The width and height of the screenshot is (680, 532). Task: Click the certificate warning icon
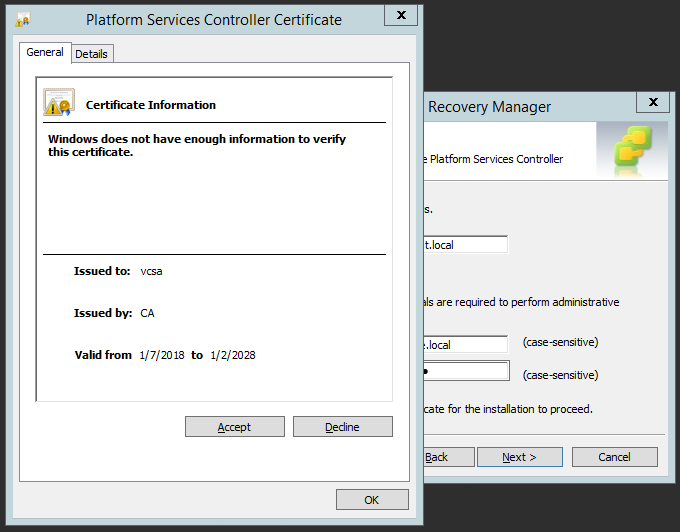pyautogui.click(x=58, y=102)
